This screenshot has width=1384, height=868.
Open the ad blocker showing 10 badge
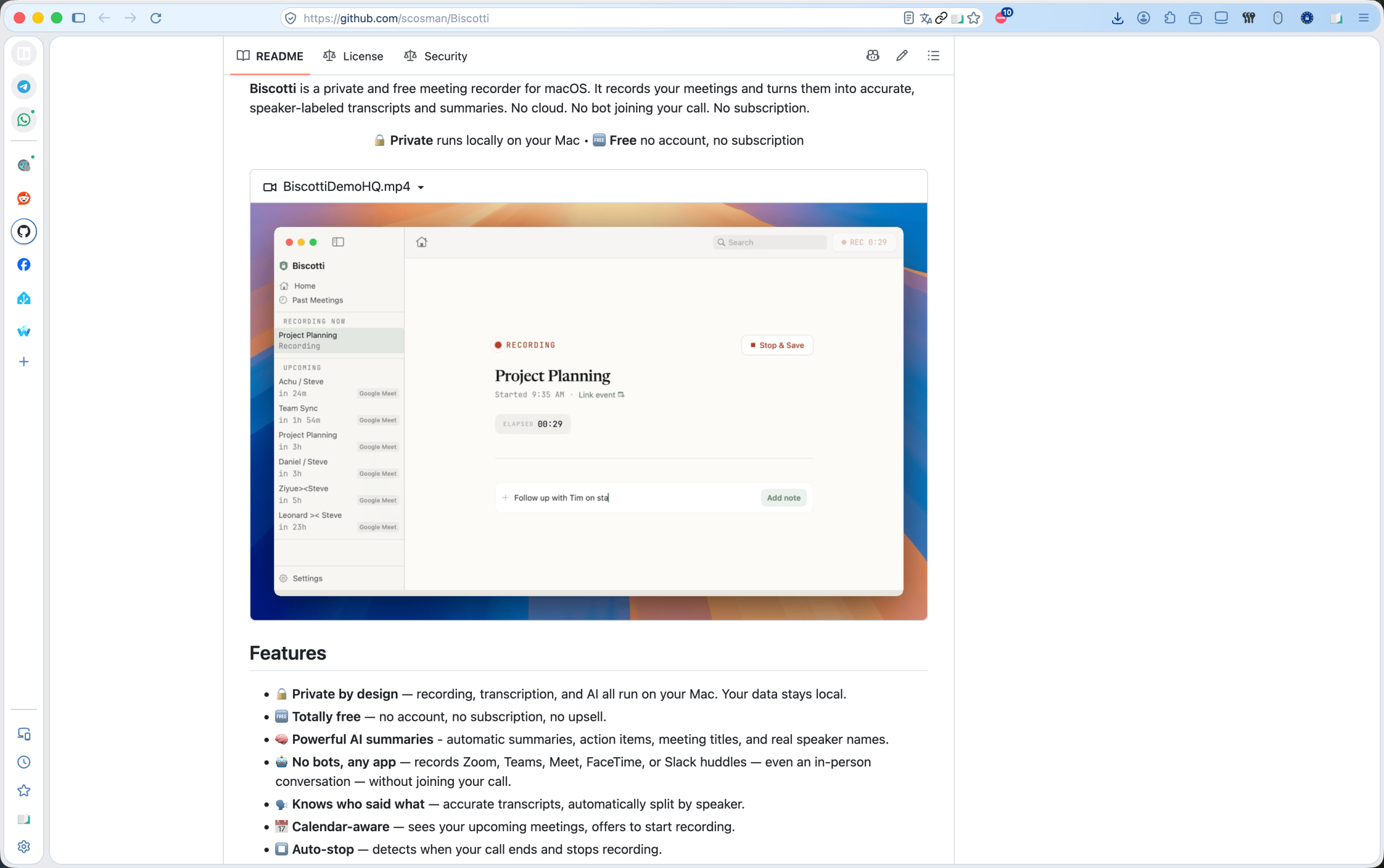(1003, 17)
